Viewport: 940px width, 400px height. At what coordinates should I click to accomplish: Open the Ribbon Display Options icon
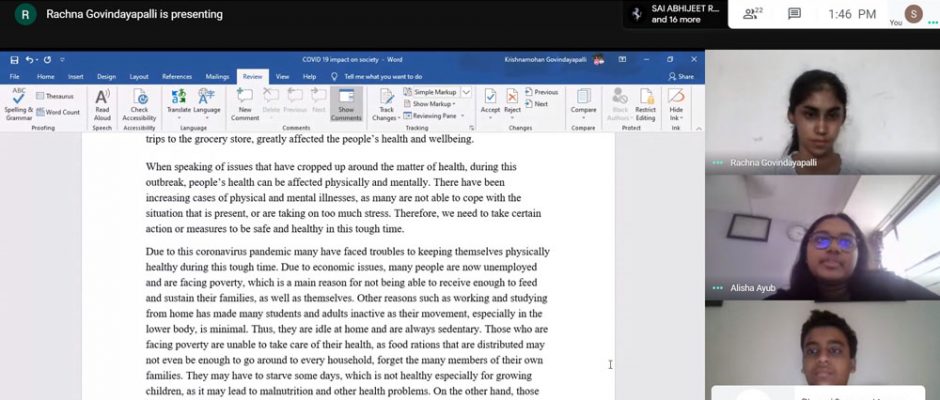pyautogui.click(x=622, y=59)
